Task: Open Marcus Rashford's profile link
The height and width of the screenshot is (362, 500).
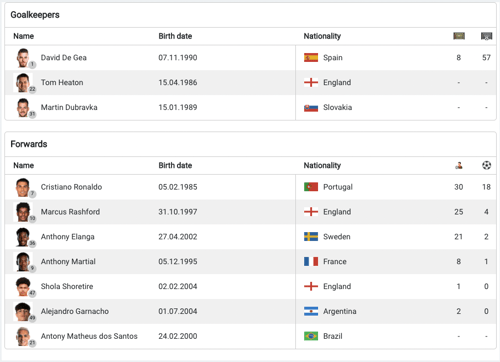Action: (x=70, y=212)
